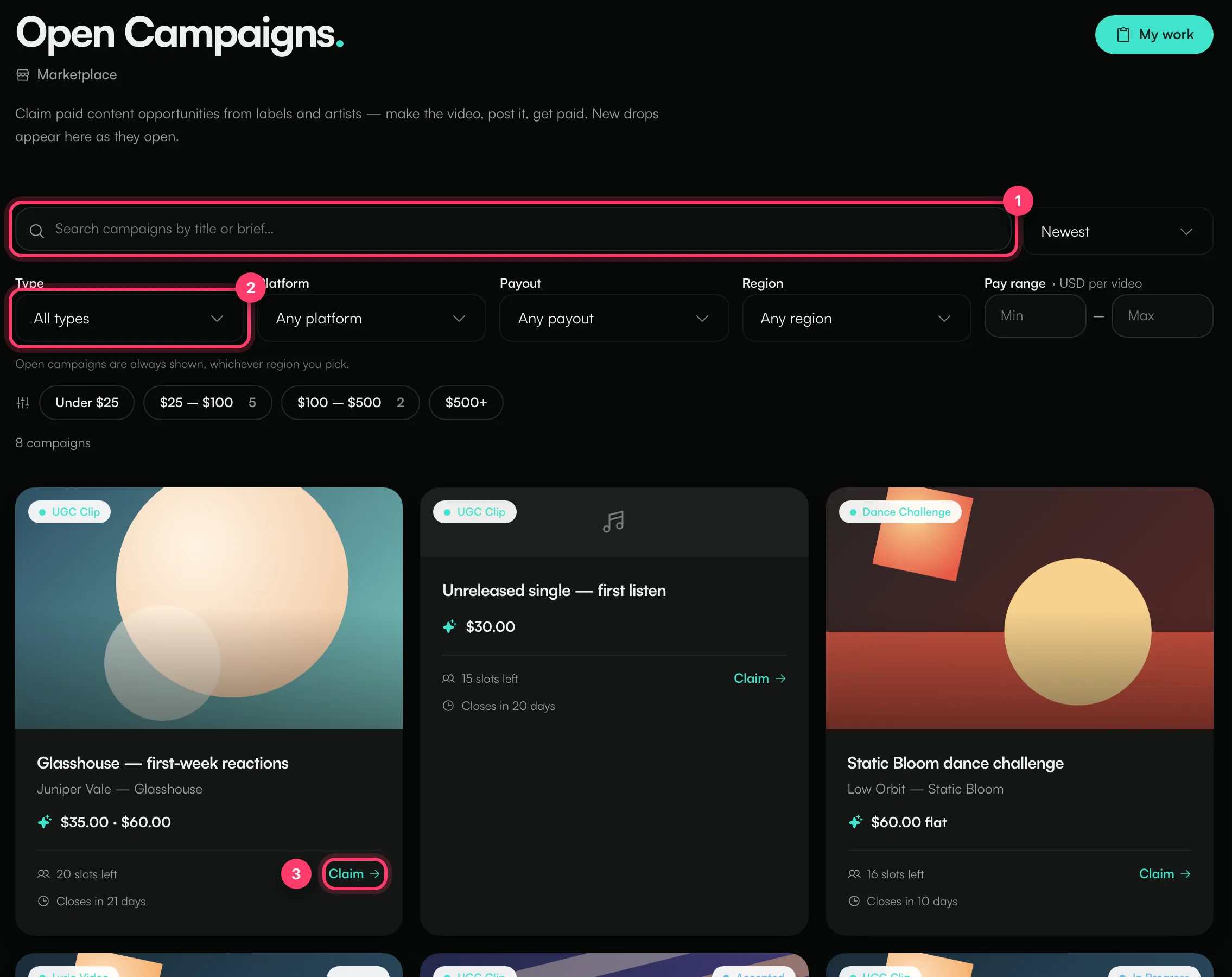This screenshot has height=977, width=1232.
Task: Toggle the $500+ filter chip
Action: click(466, 403)
